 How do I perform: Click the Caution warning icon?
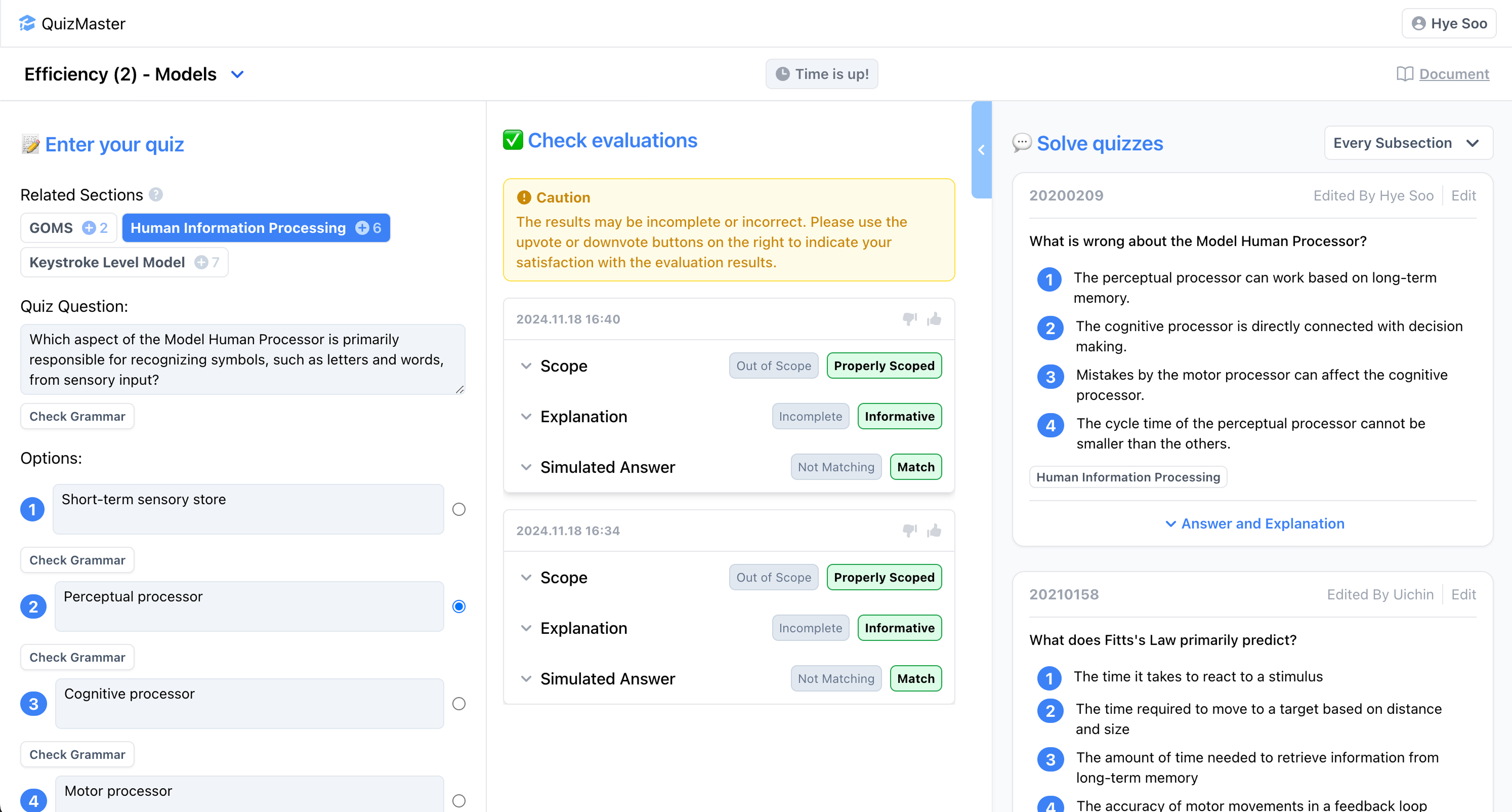coord(524,197)
